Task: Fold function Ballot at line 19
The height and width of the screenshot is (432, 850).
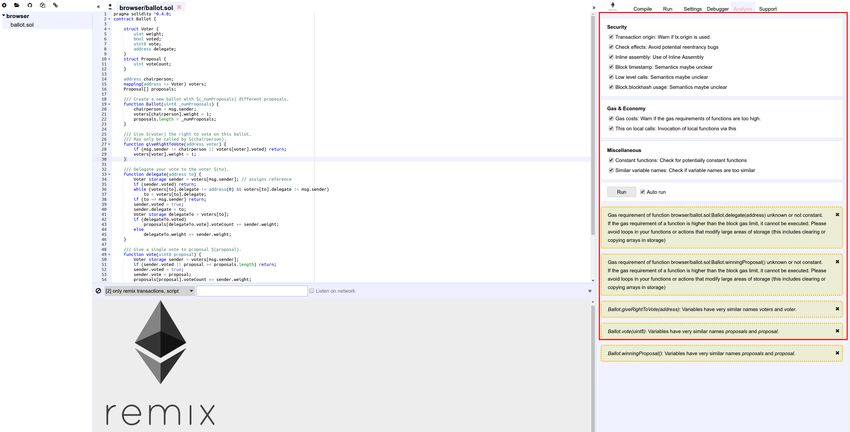Action: pos(109,104)
